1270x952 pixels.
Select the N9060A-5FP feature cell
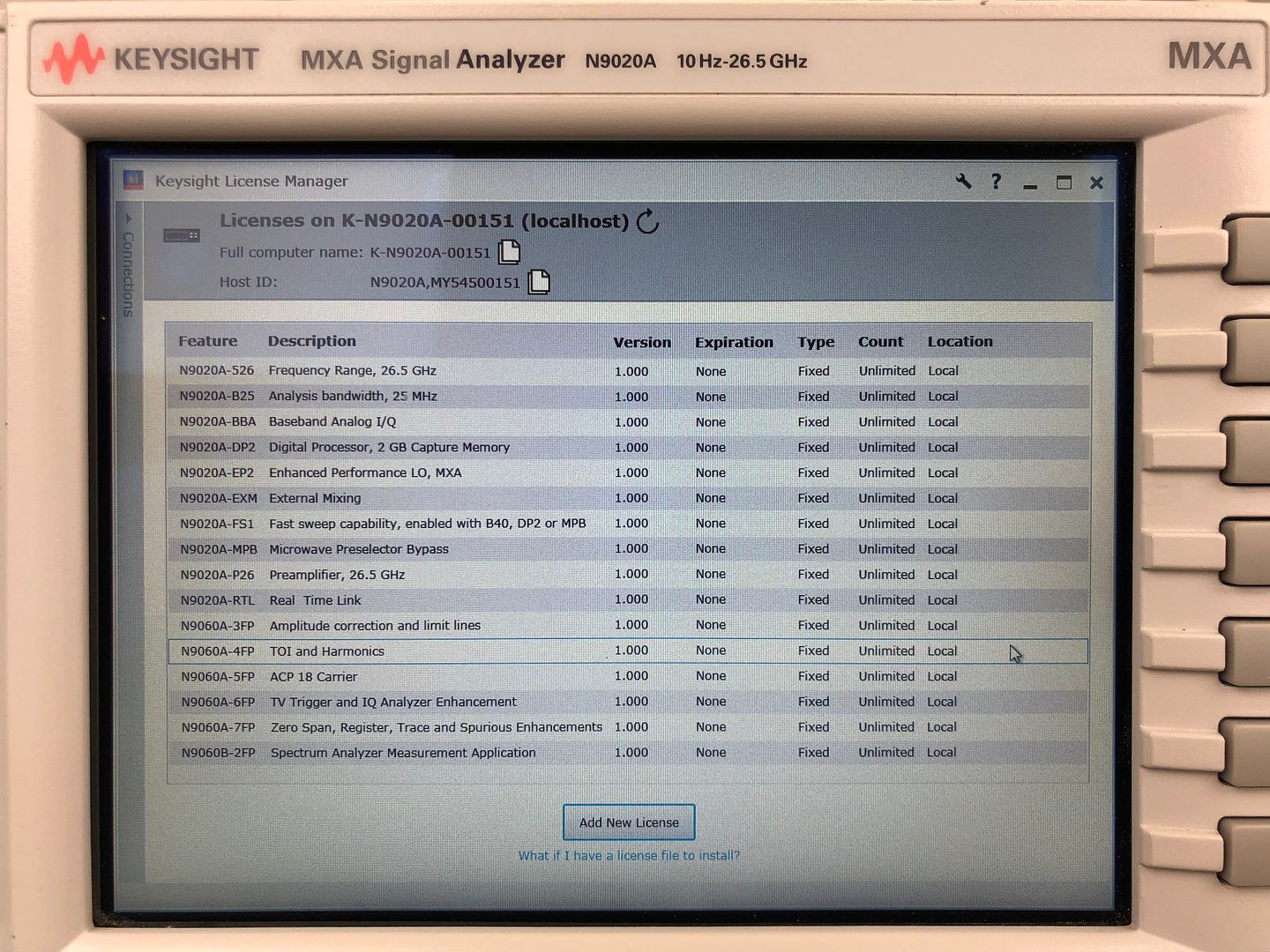218,678
